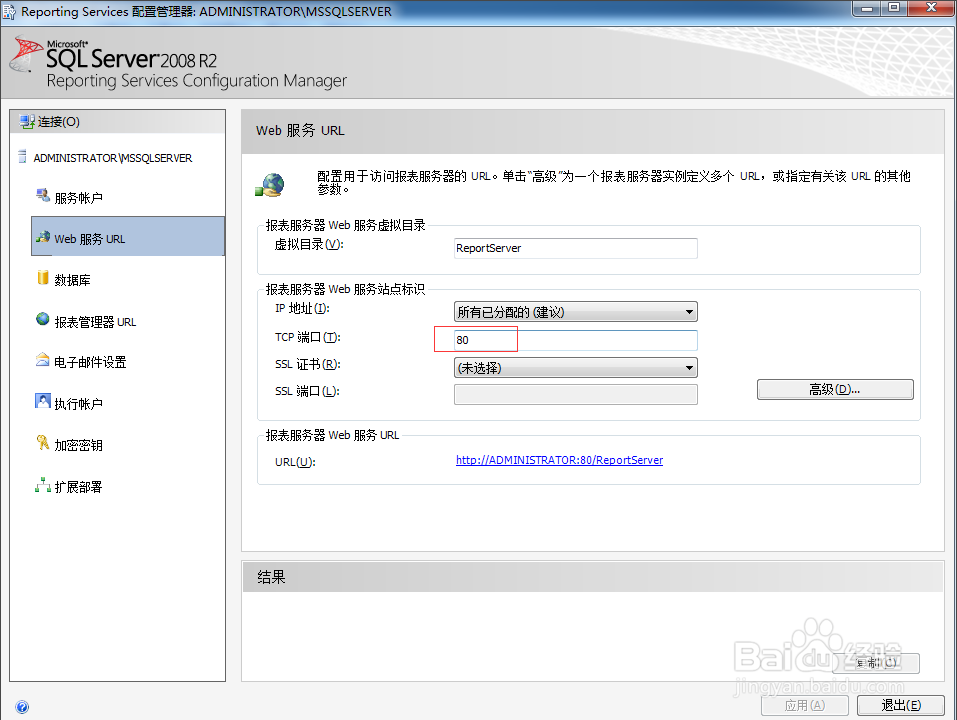The image size is (957, 720).
Task: Select the Web 服务 URL page
Action: (x=128, y=236)
